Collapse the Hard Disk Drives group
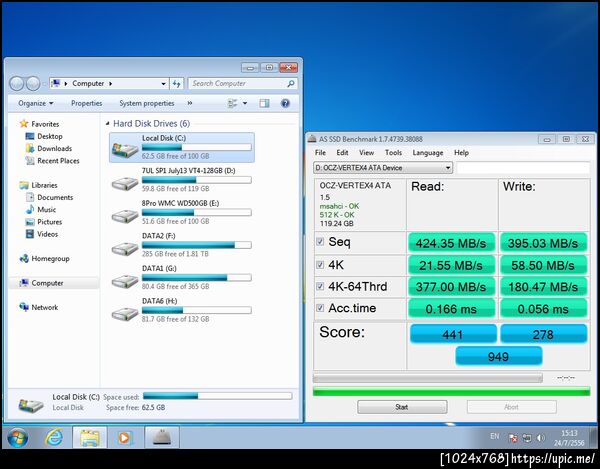 108,124
